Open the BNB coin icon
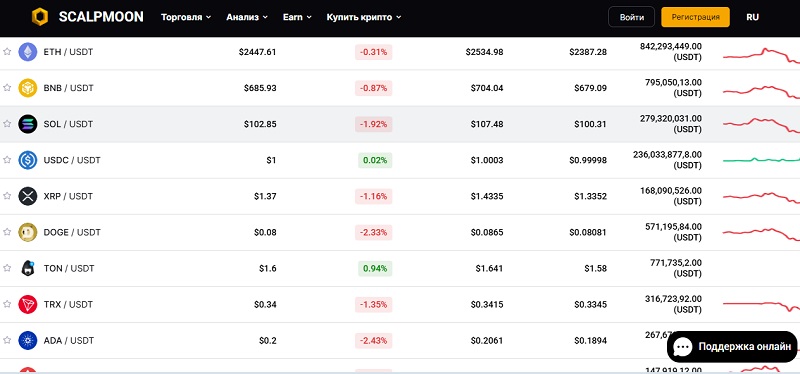The height and width of the screenshot is (374, 800). pyautogui.click(x=28, y=88)
